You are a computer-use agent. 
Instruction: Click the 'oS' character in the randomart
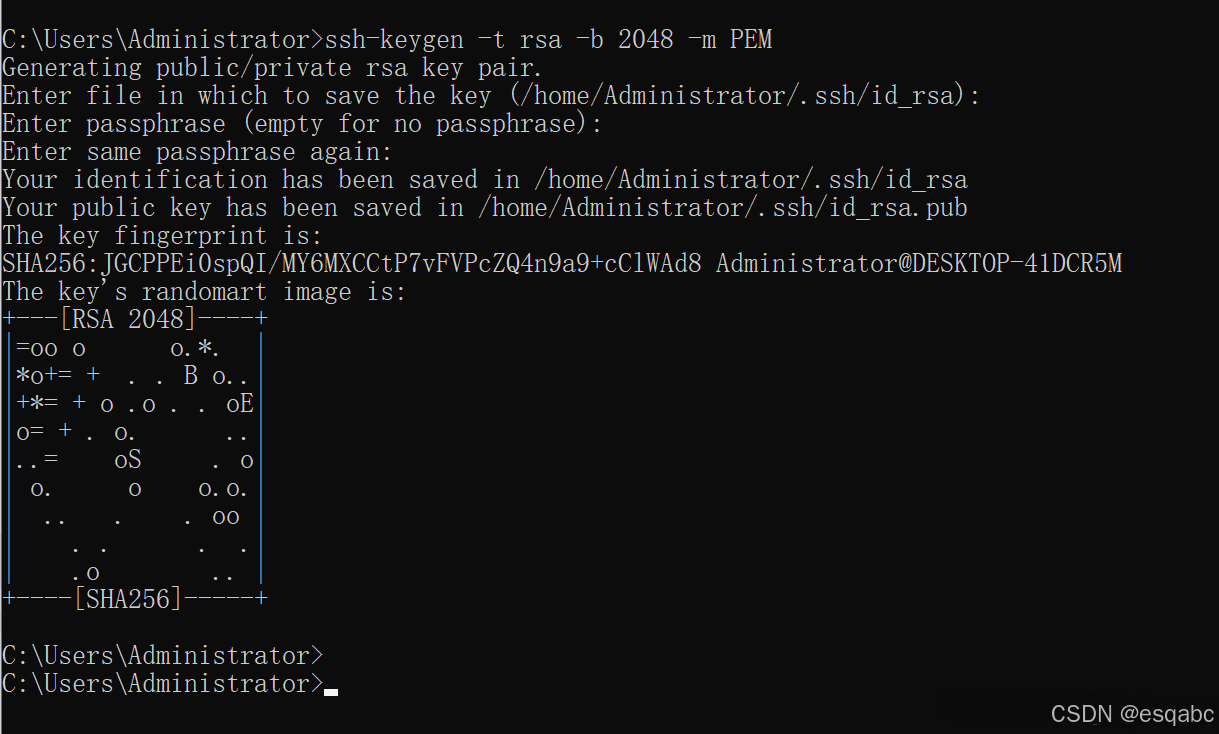pos(128,460)
